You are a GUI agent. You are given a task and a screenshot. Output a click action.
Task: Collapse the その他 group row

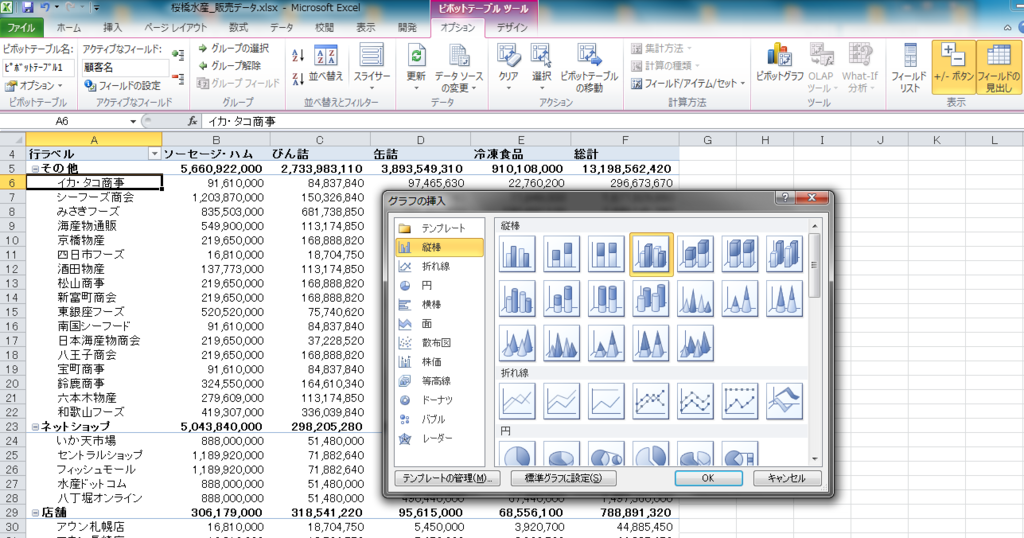point(35,168)
